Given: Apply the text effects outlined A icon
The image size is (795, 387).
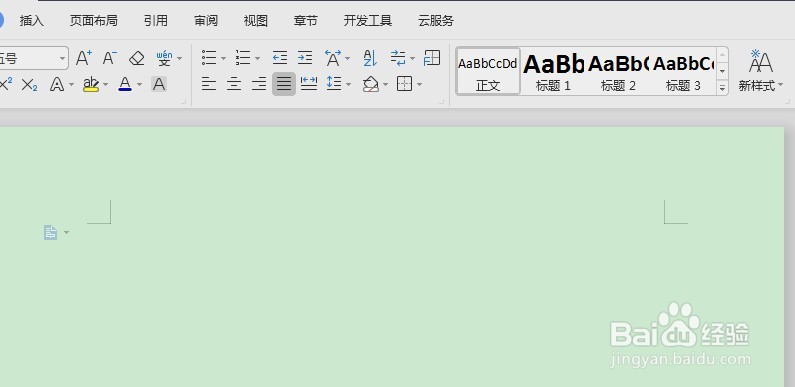Looking at the screenshot, I should point(57,84).
